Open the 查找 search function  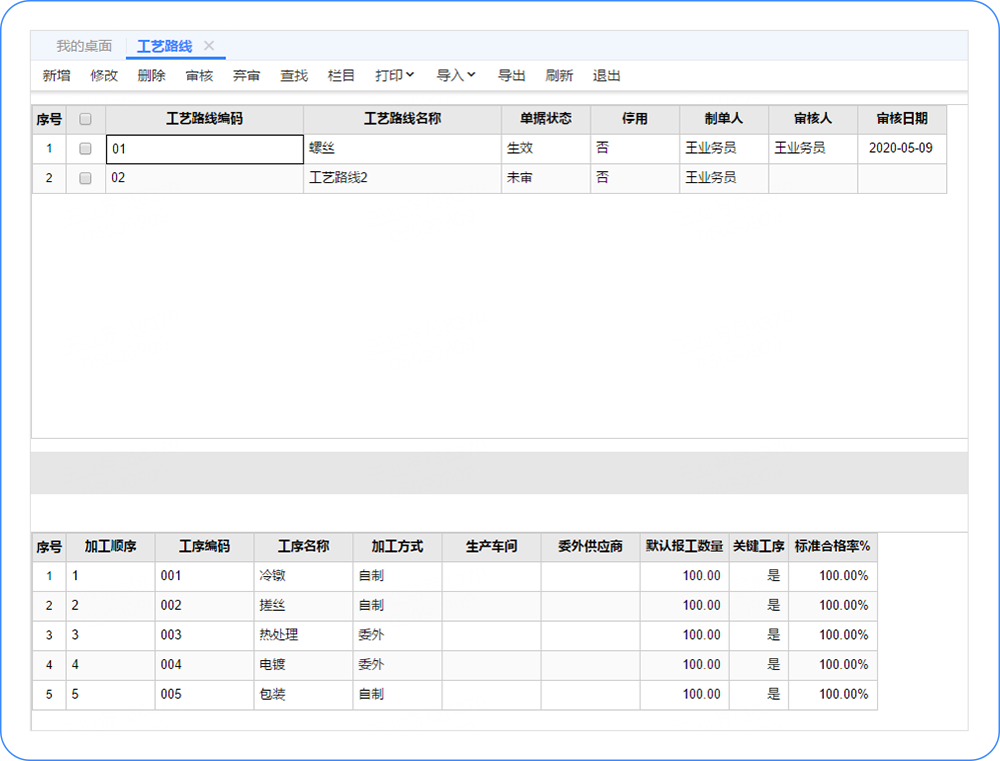pos(294,76)
